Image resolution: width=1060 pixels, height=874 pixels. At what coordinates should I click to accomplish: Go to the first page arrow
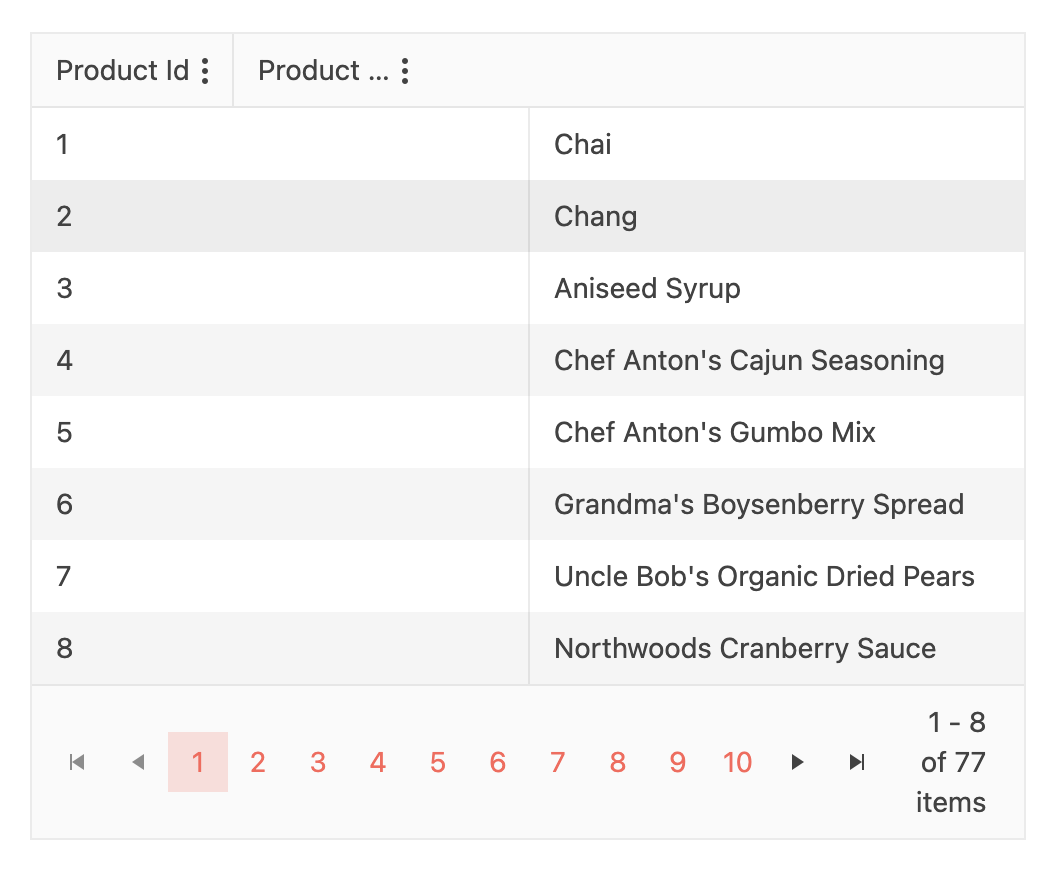[77, 763]
